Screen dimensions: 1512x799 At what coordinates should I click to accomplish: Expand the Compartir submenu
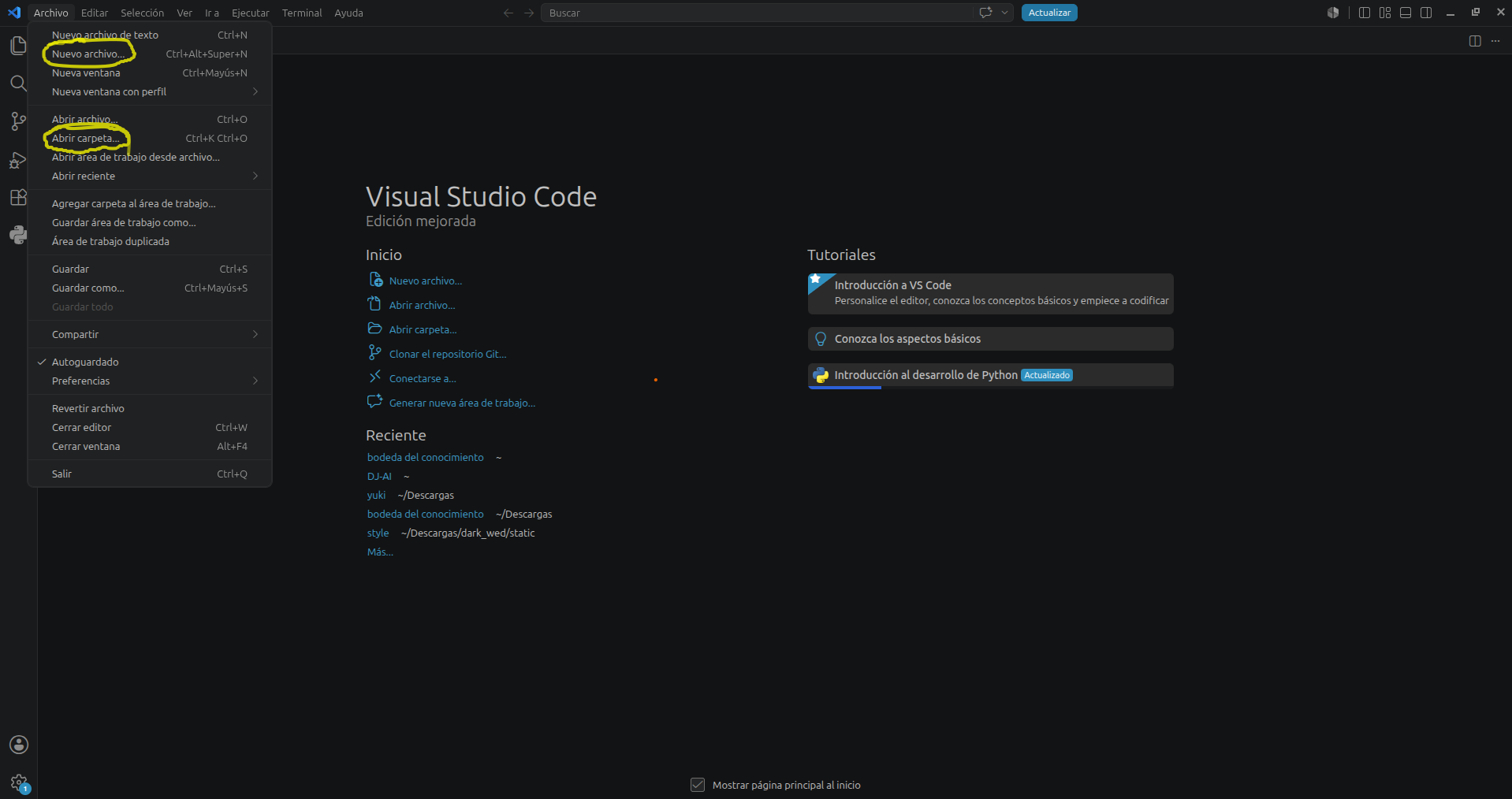[150, 335]
